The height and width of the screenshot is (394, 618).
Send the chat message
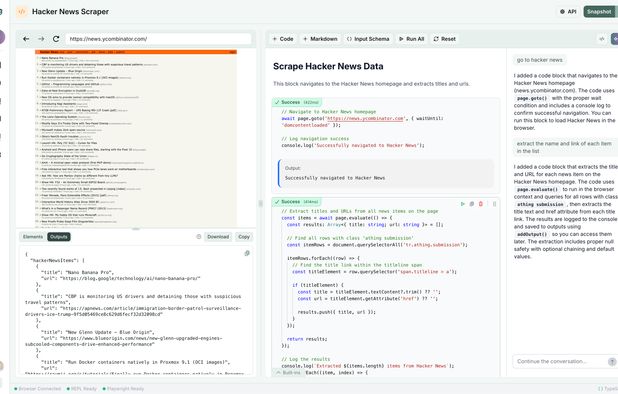[x=612, y=362]
